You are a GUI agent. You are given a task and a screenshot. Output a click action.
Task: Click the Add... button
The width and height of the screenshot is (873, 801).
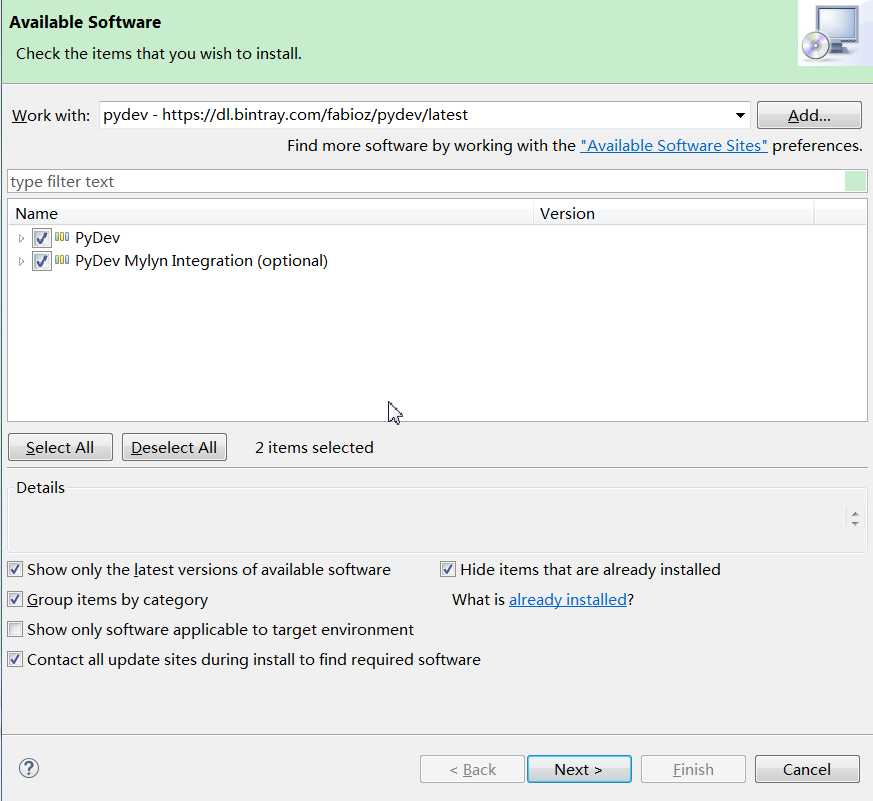[809, 115]
